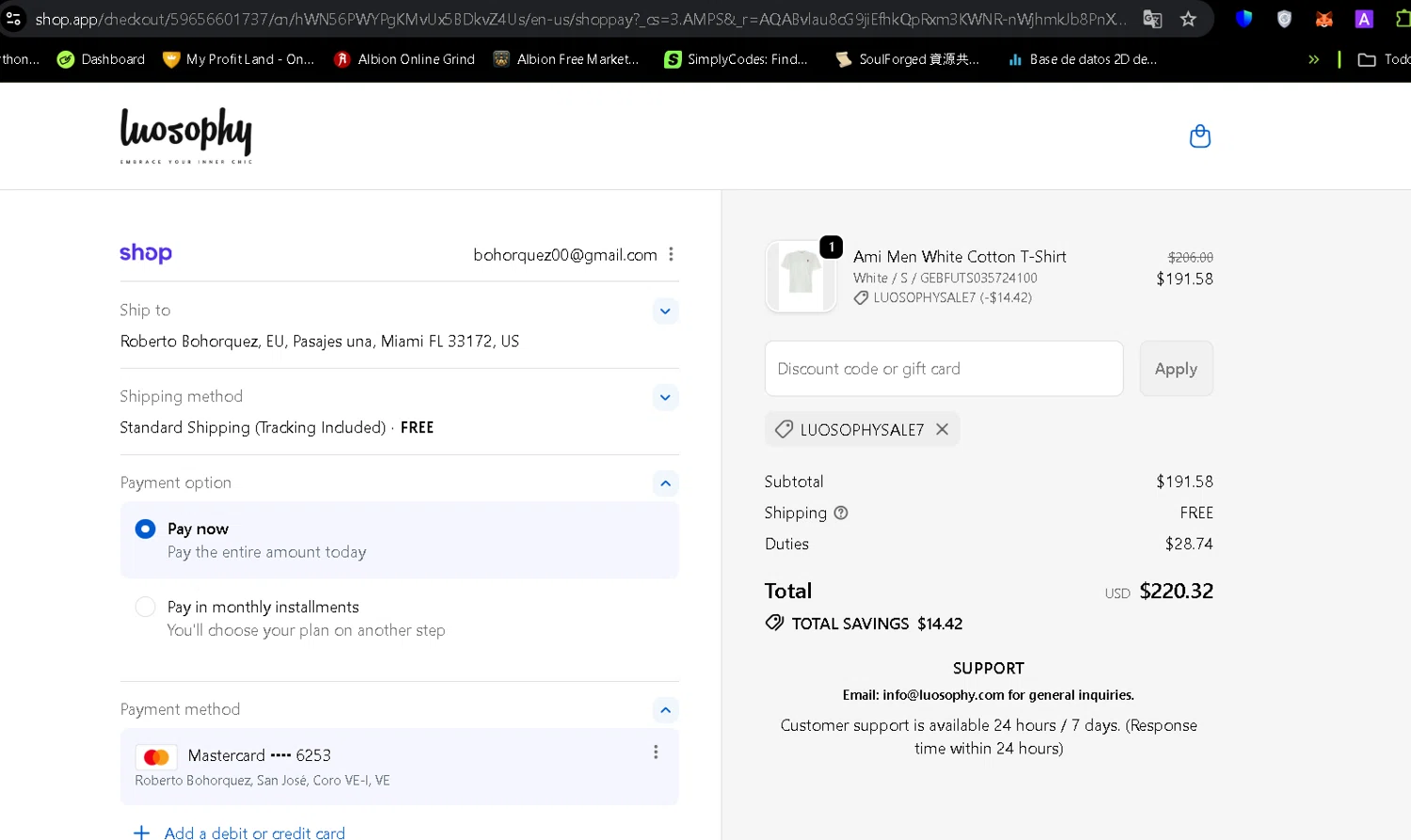Click the Luosophy logo
1411x840 pixels.
[186, 135]
